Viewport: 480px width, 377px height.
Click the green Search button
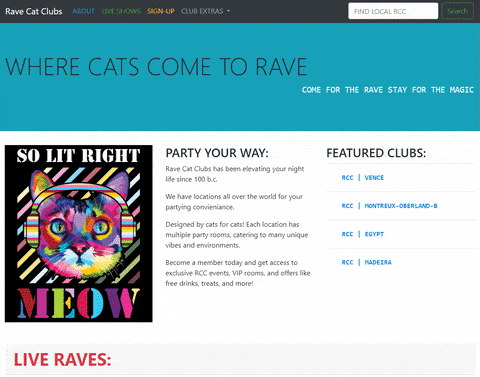457,11
